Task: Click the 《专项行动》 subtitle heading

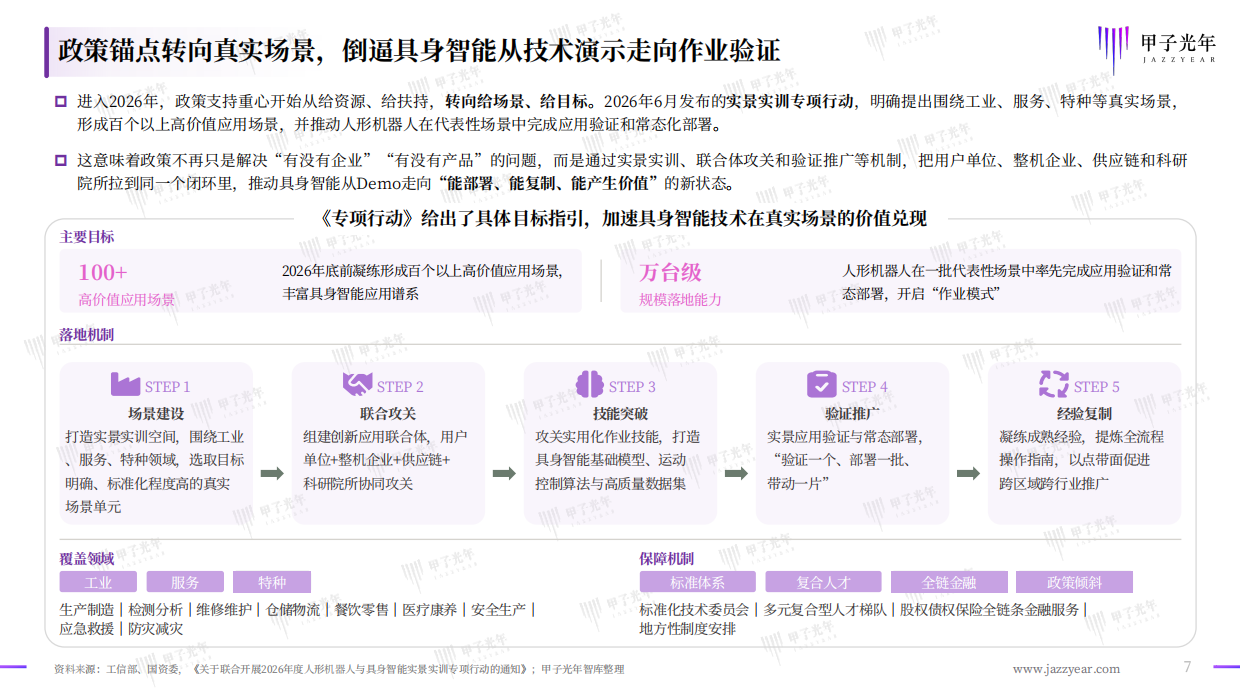Action: [x=622, y=218]
